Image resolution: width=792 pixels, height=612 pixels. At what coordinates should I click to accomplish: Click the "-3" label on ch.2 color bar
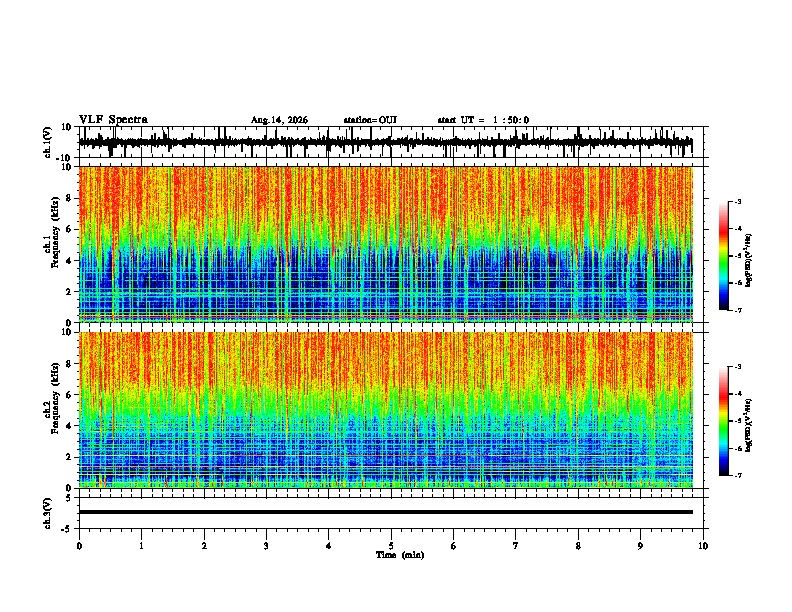[737, 367]
